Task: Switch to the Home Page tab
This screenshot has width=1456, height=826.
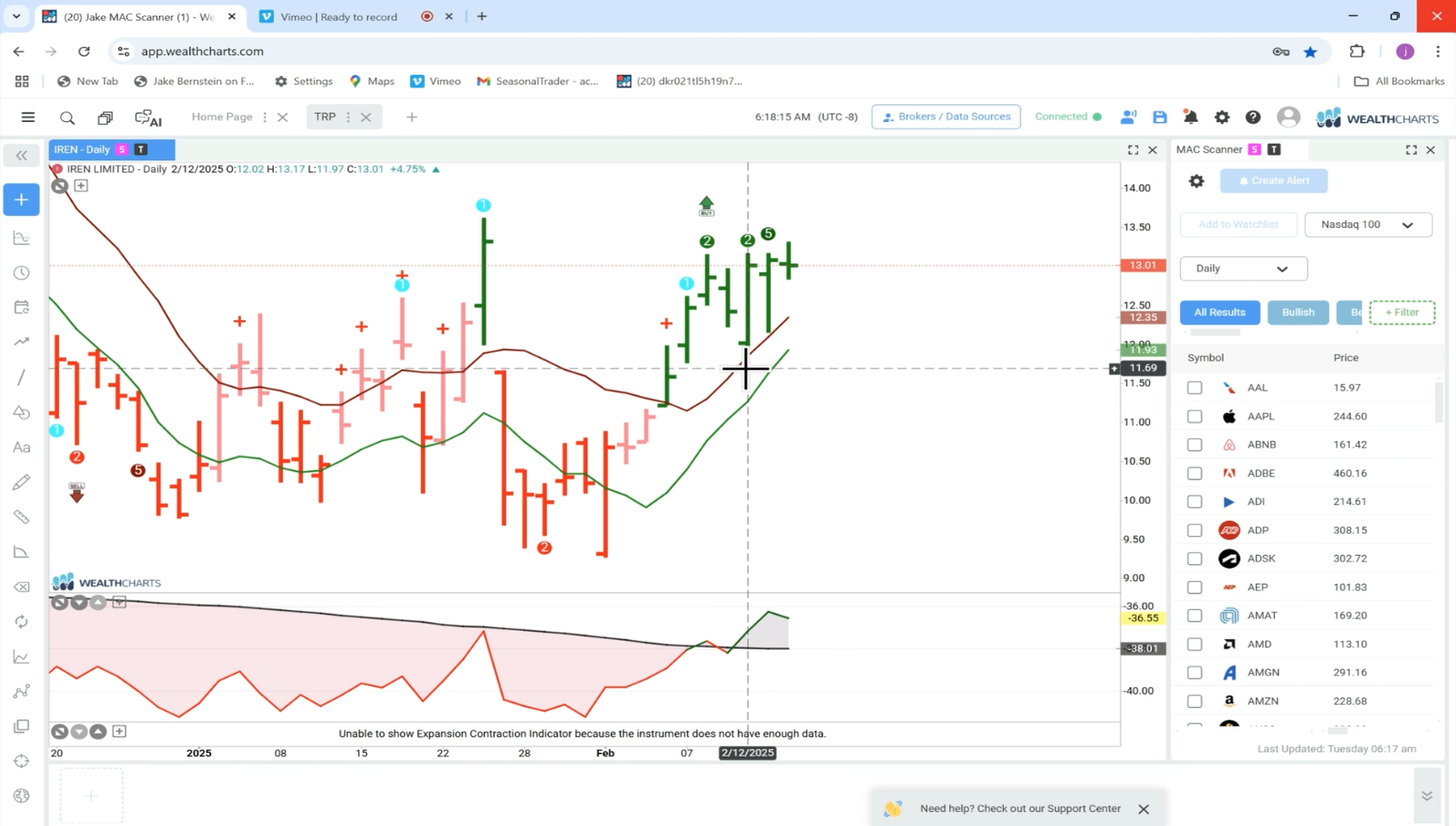Action: pyautogui.click(x=221, y=117)
